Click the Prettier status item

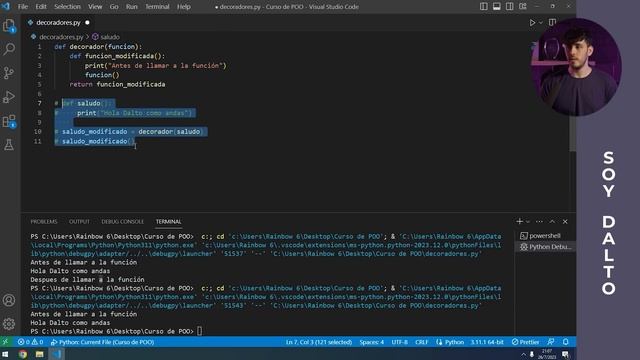tap(526, 342)
